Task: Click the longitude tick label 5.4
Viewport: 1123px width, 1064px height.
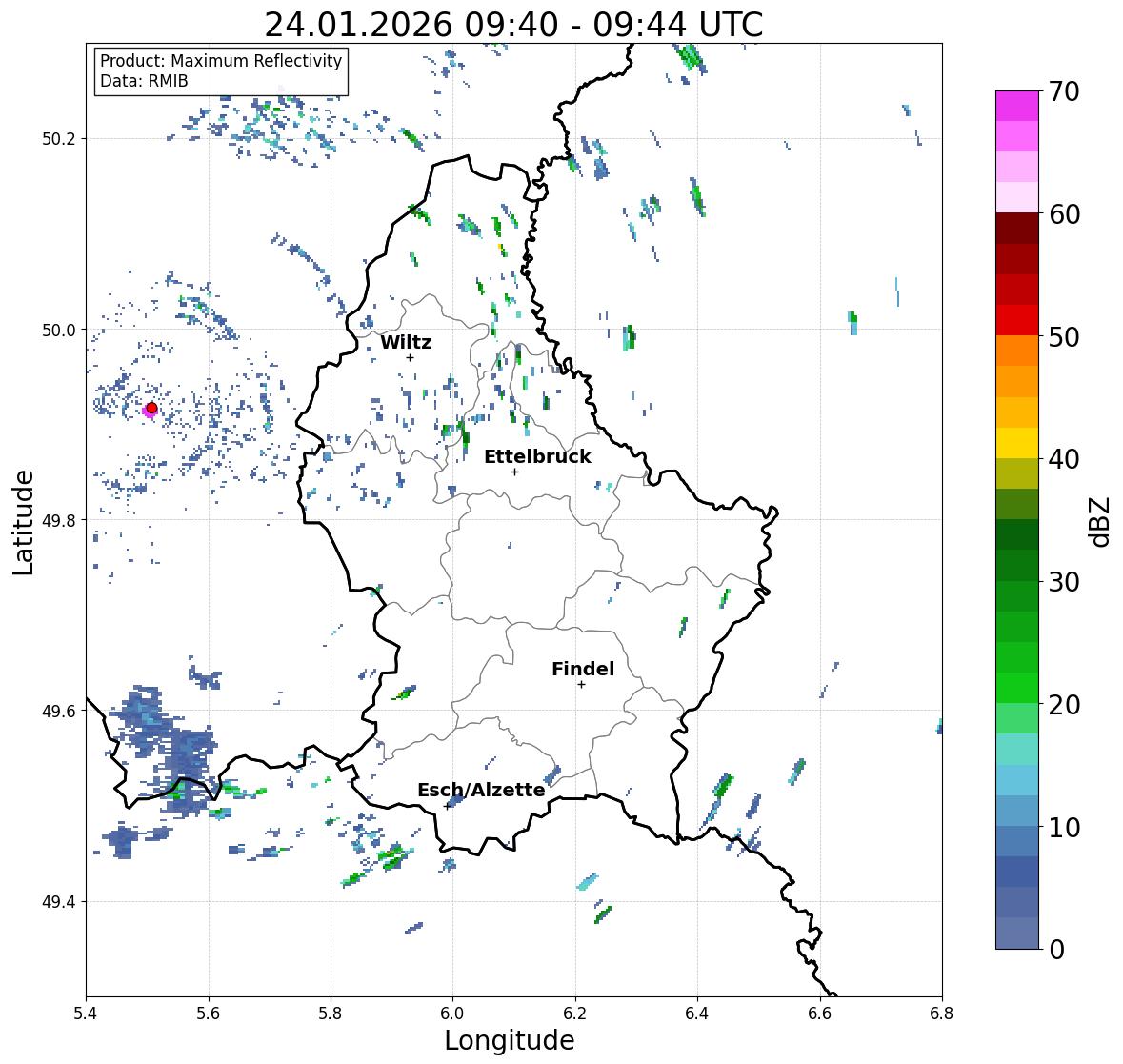Action: 86,1014
